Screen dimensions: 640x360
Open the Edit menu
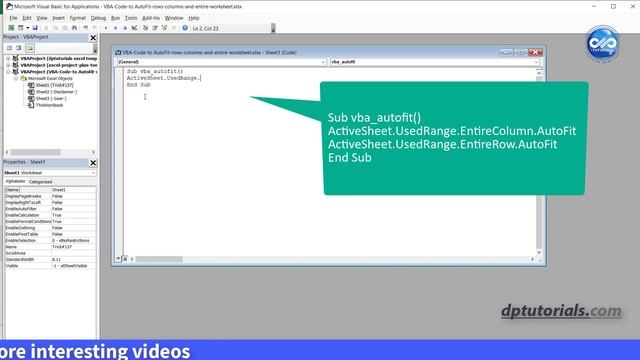tap(27, 18)
